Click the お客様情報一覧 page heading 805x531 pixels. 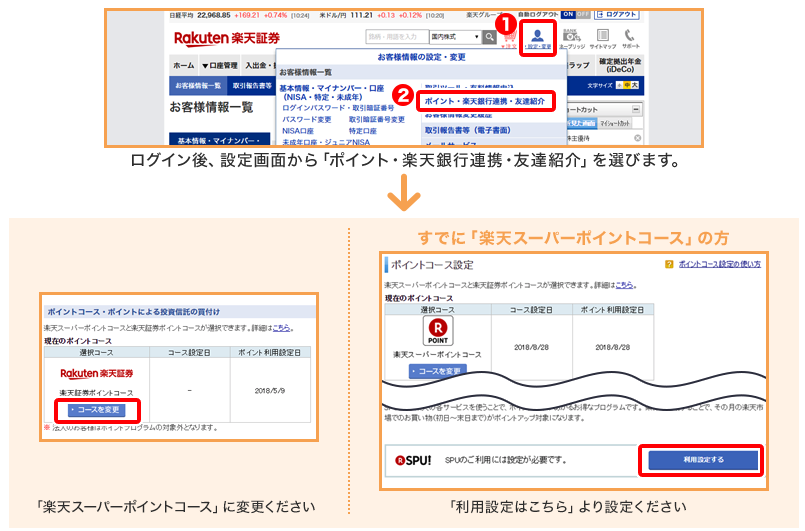(211, 107)
